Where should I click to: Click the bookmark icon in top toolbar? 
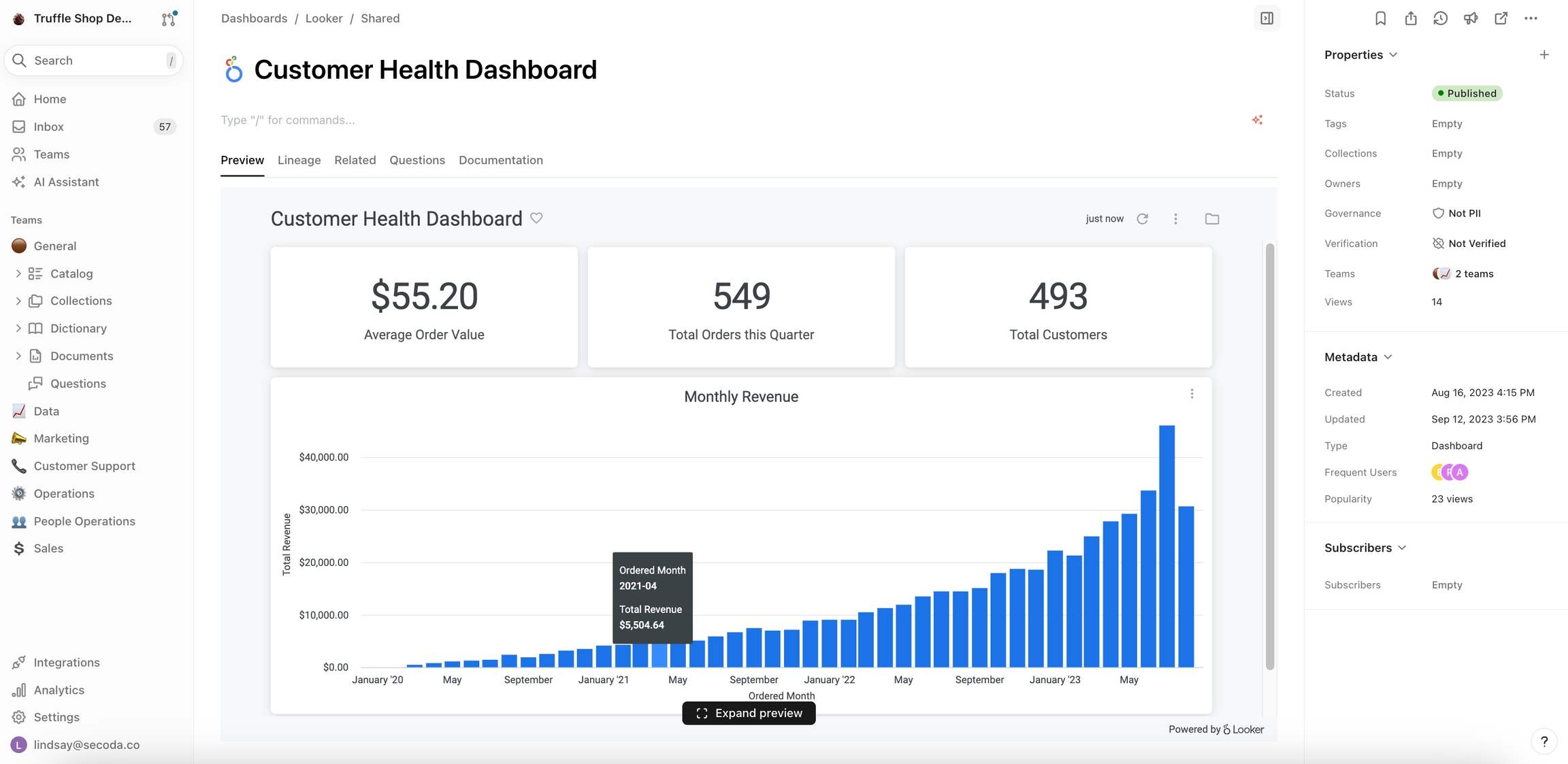(x=1380, y=18)
